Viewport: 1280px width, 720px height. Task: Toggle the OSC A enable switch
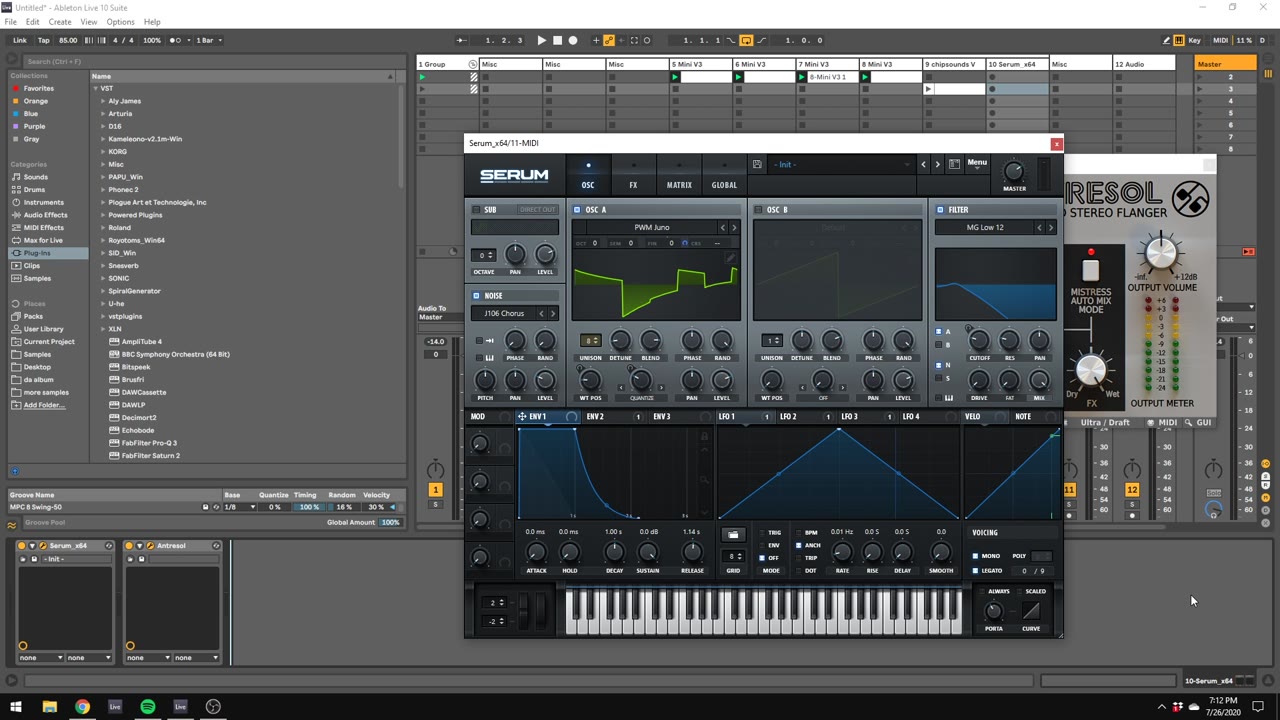pyautogui.click(x=577, y=209)
